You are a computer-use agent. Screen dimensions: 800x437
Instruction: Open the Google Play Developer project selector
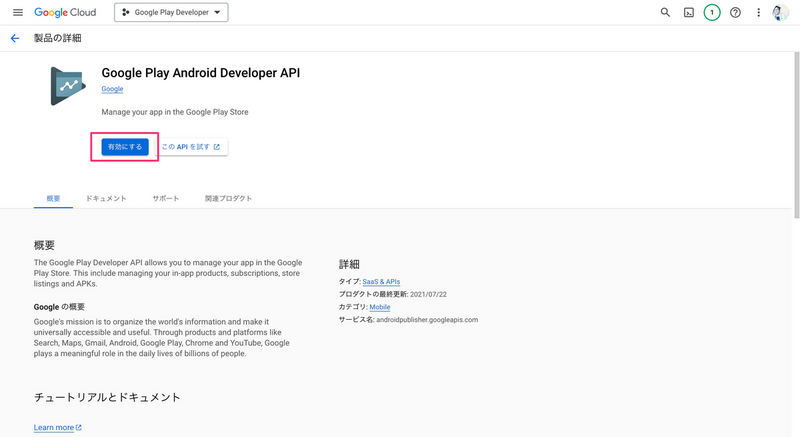171,12
